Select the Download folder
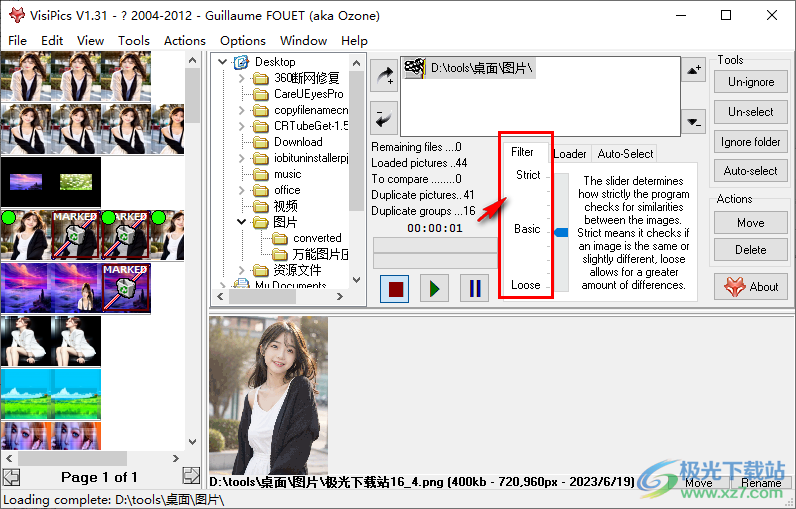 pos(298,142)
